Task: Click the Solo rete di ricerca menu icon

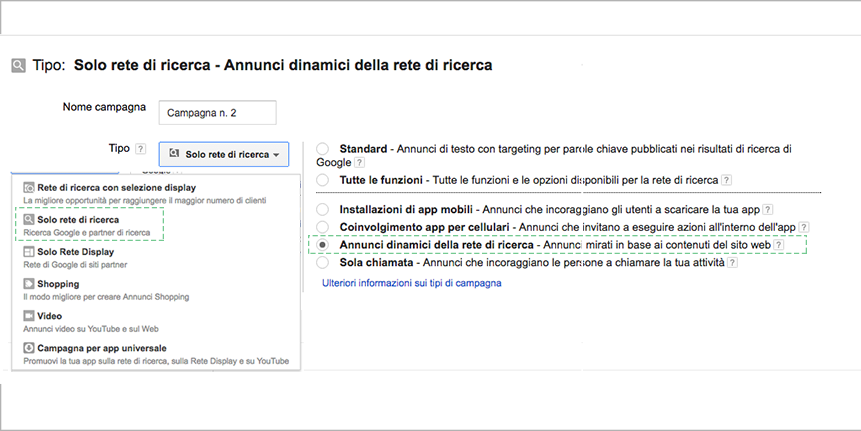Action: pyautogui.click(x=29, y=220)
